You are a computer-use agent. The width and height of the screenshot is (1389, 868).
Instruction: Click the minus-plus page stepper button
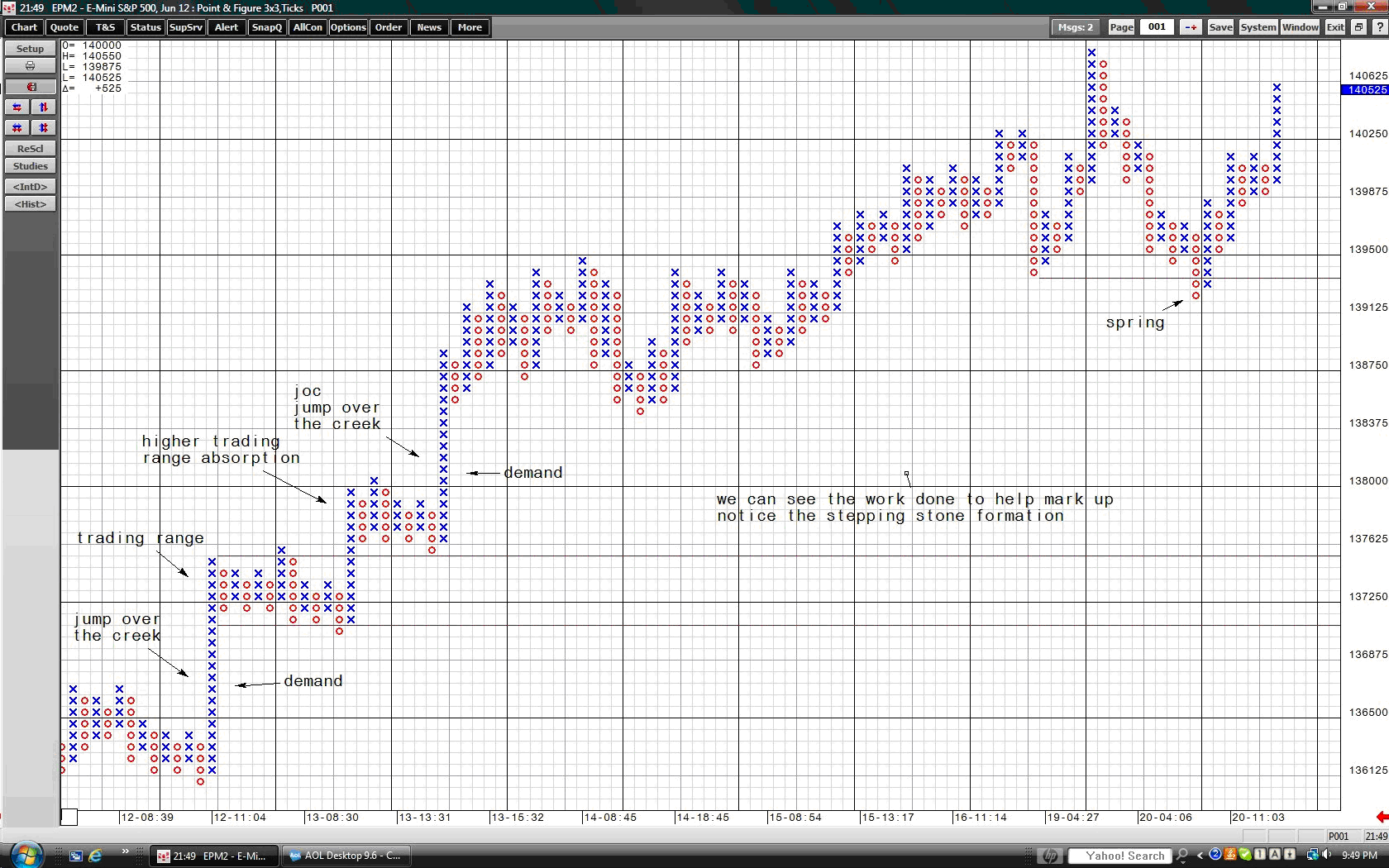click(1191, 27)
